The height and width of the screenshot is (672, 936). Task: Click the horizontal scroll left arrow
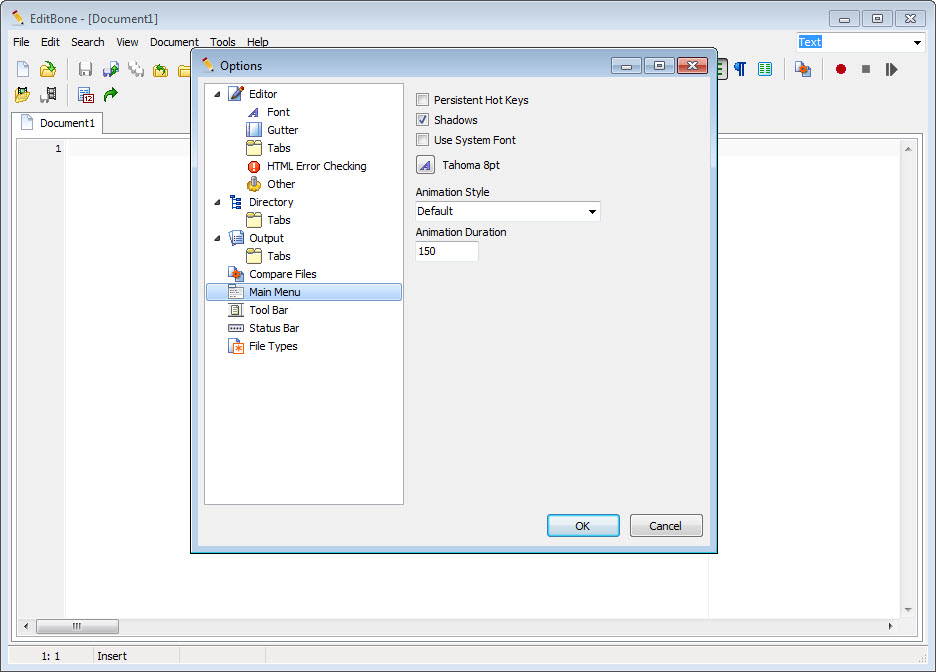pos(26,626)
